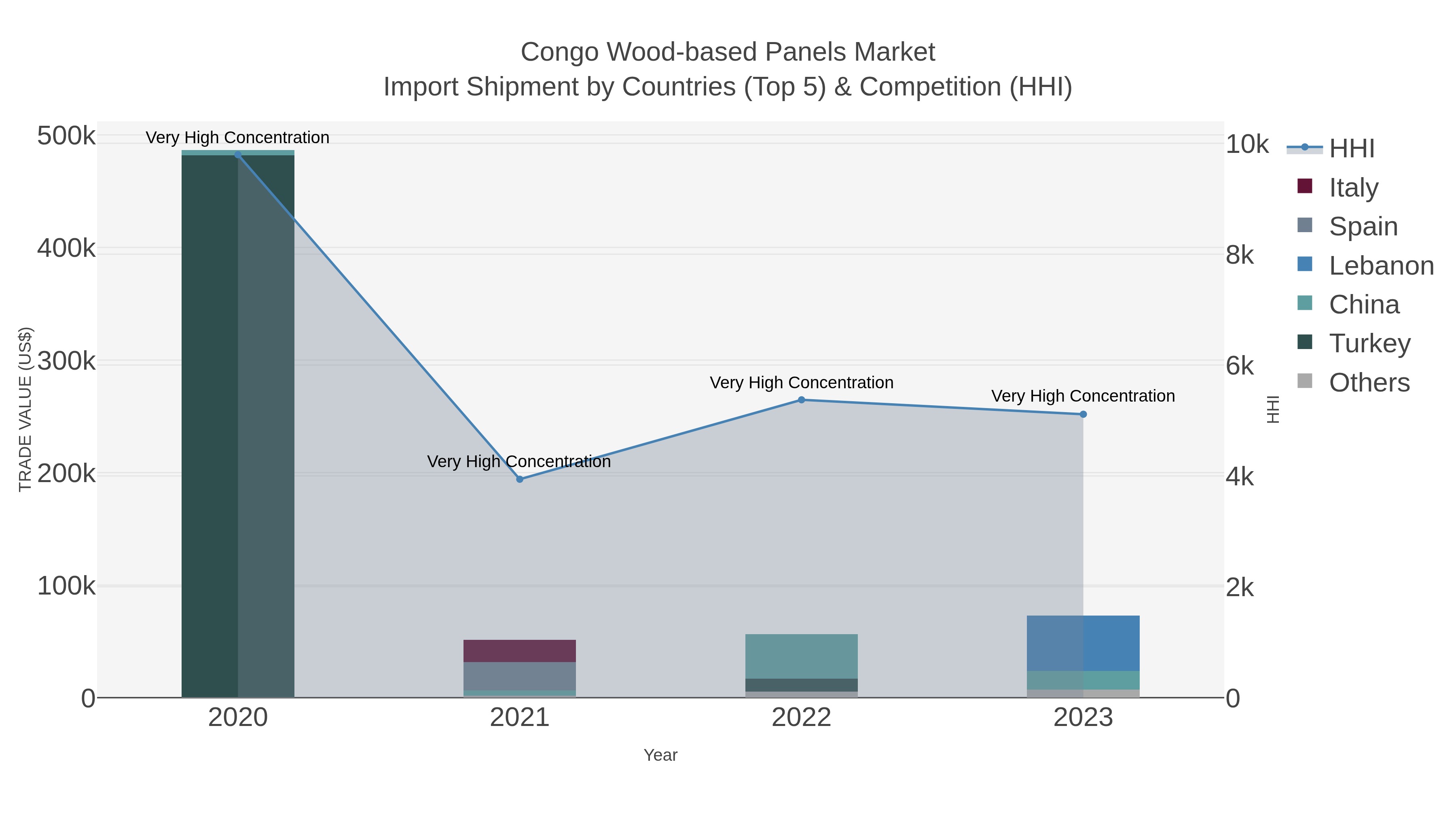The image size is (1456, 819).
Task: Click the Spain gray-blue swatch
Action: pos(1304,225)
